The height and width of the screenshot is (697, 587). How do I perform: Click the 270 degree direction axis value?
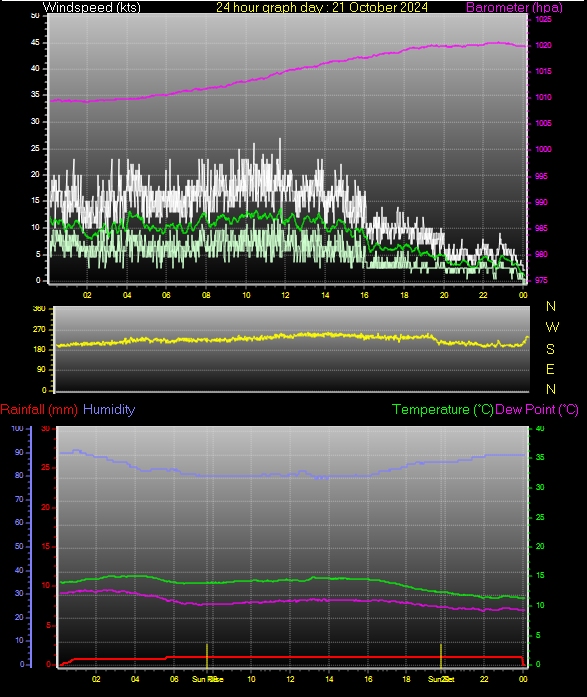40,329
